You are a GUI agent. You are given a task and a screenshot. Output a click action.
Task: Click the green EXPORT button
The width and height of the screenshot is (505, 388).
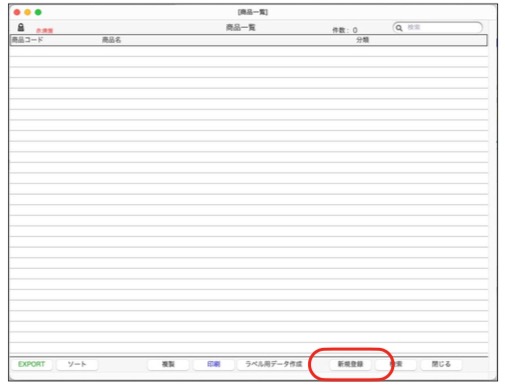tap(31, 364)
